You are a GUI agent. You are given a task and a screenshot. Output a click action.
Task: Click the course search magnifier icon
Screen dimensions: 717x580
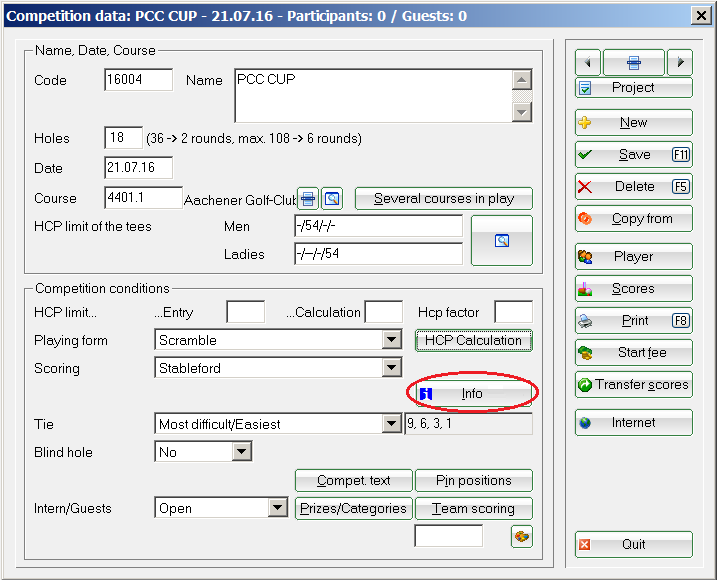click(333, 198)
